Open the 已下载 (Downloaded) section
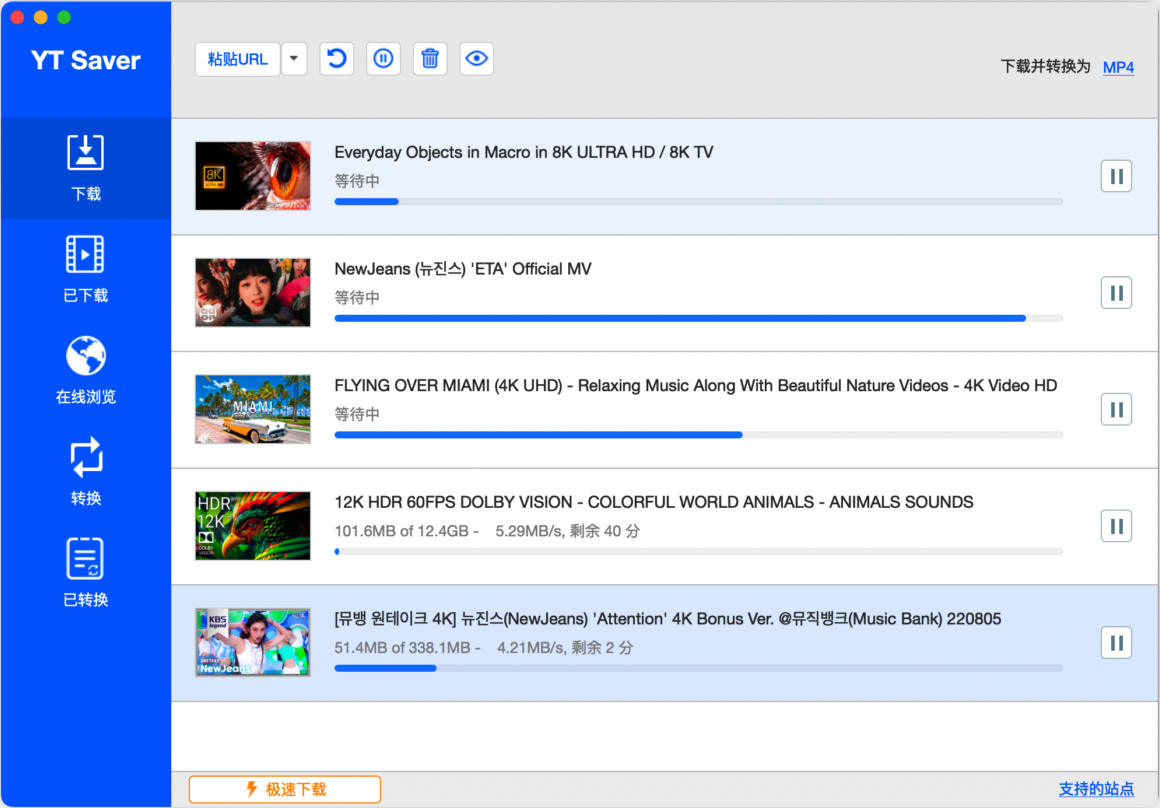 86,269
